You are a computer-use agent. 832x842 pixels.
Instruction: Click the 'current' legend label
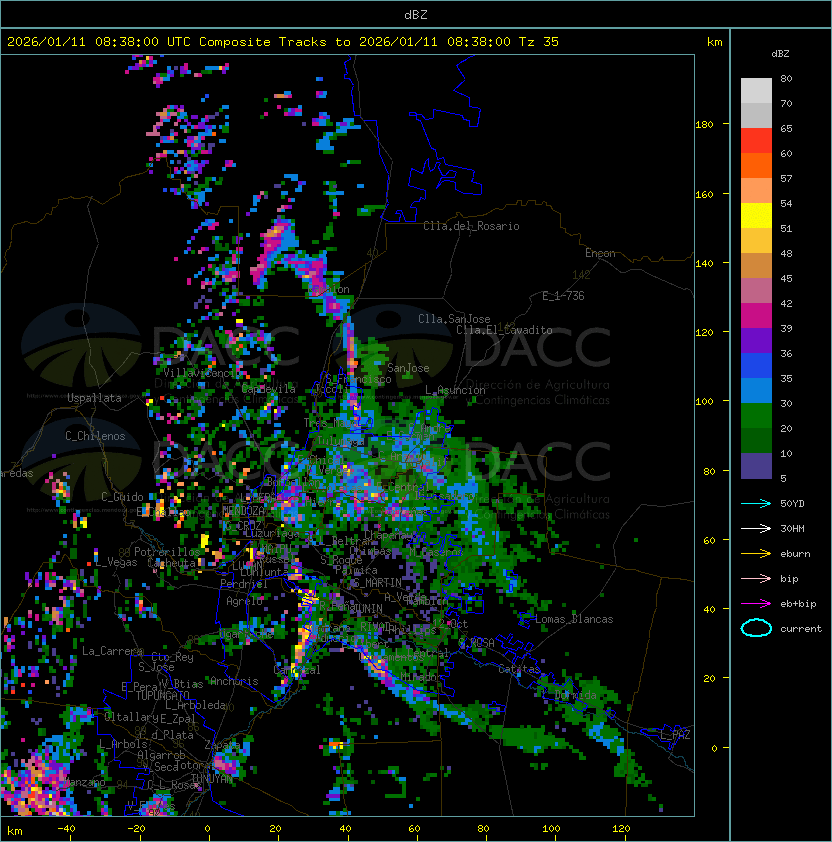pyautogui.click(x=801, y=629)
